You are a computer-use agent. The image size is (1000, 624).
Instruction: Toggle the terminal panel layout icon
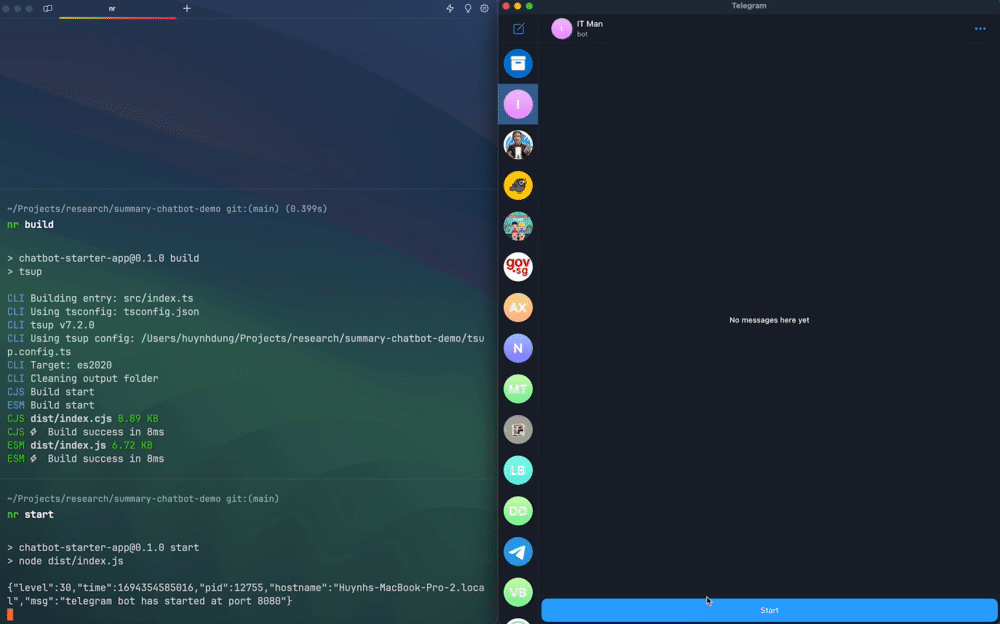pos(48,8)
